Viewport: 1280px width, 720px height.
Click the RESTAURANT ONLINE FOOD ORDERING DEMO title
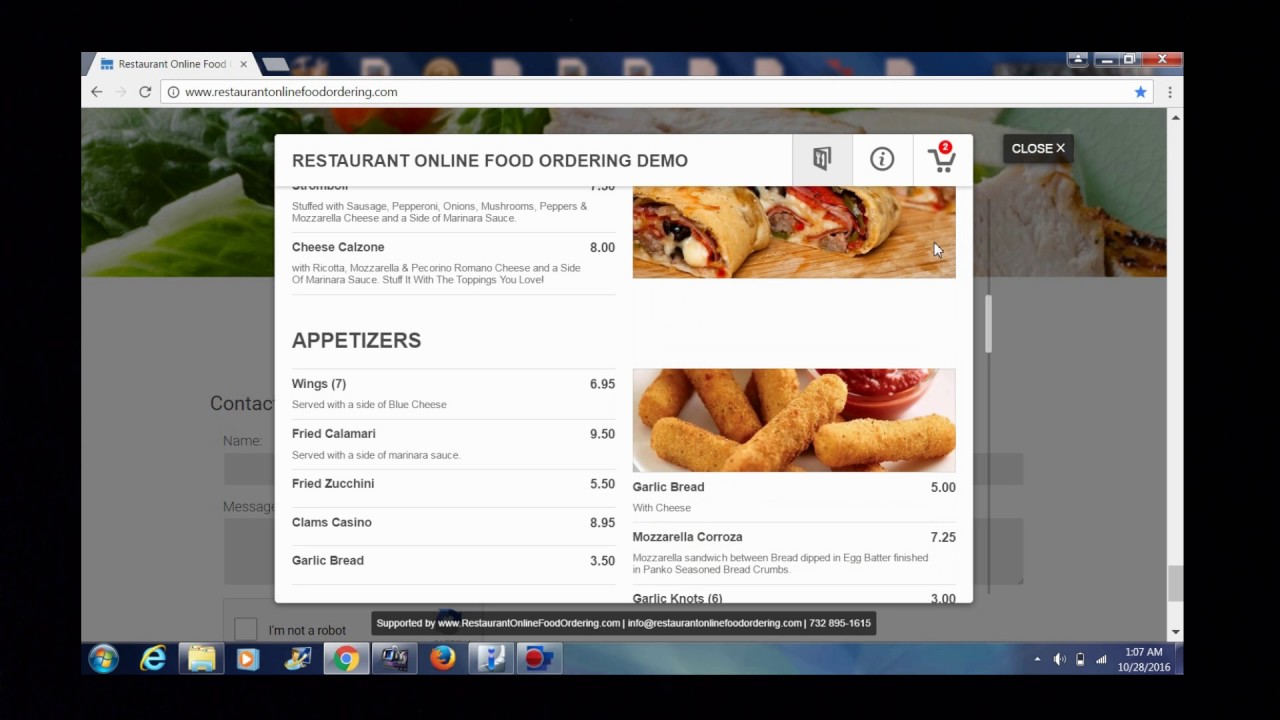click(x=490, y=161)
